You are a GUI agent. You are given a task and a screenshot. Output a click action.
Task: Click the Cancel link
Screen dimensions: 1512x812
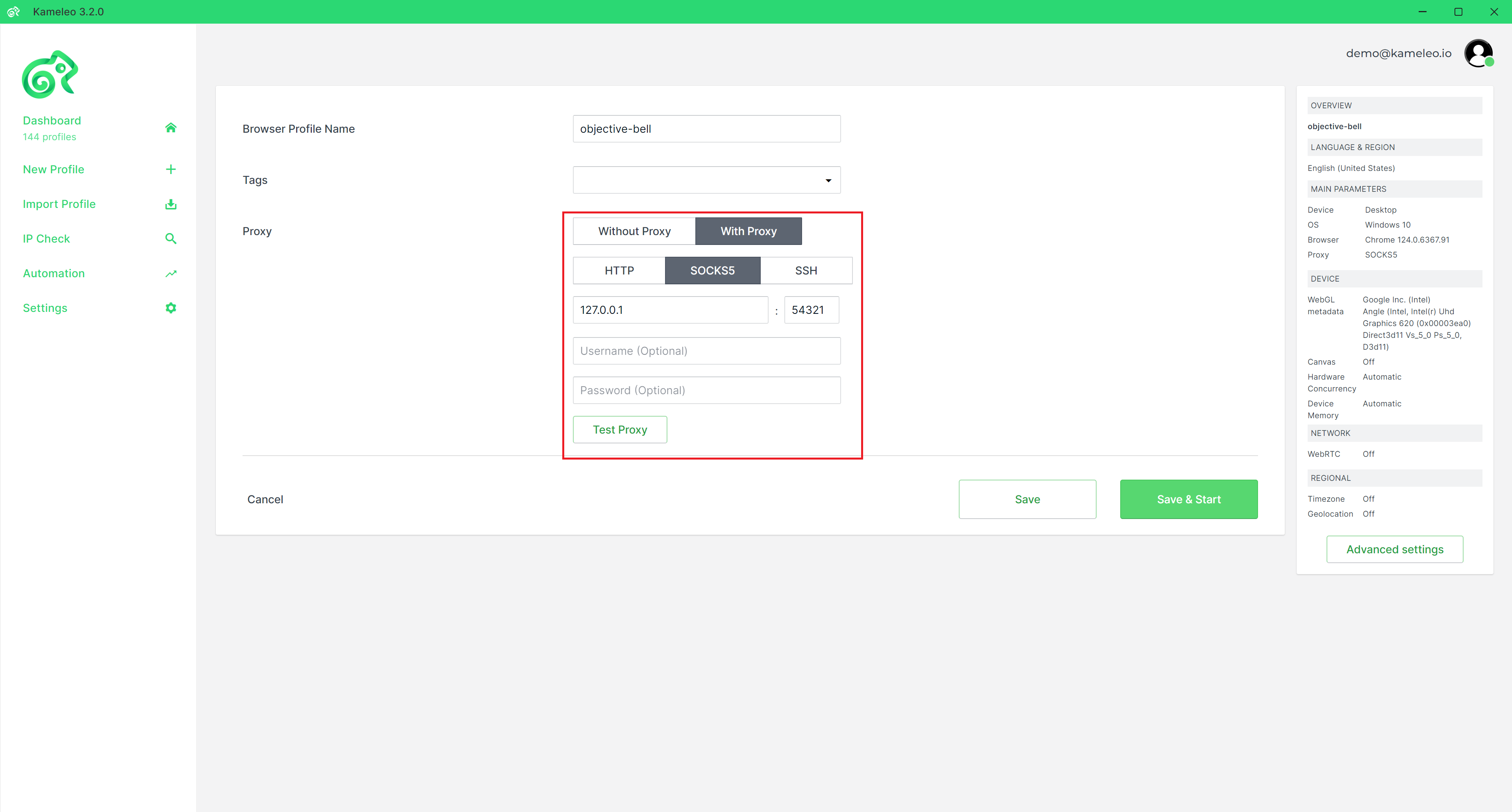click(265, 499)
